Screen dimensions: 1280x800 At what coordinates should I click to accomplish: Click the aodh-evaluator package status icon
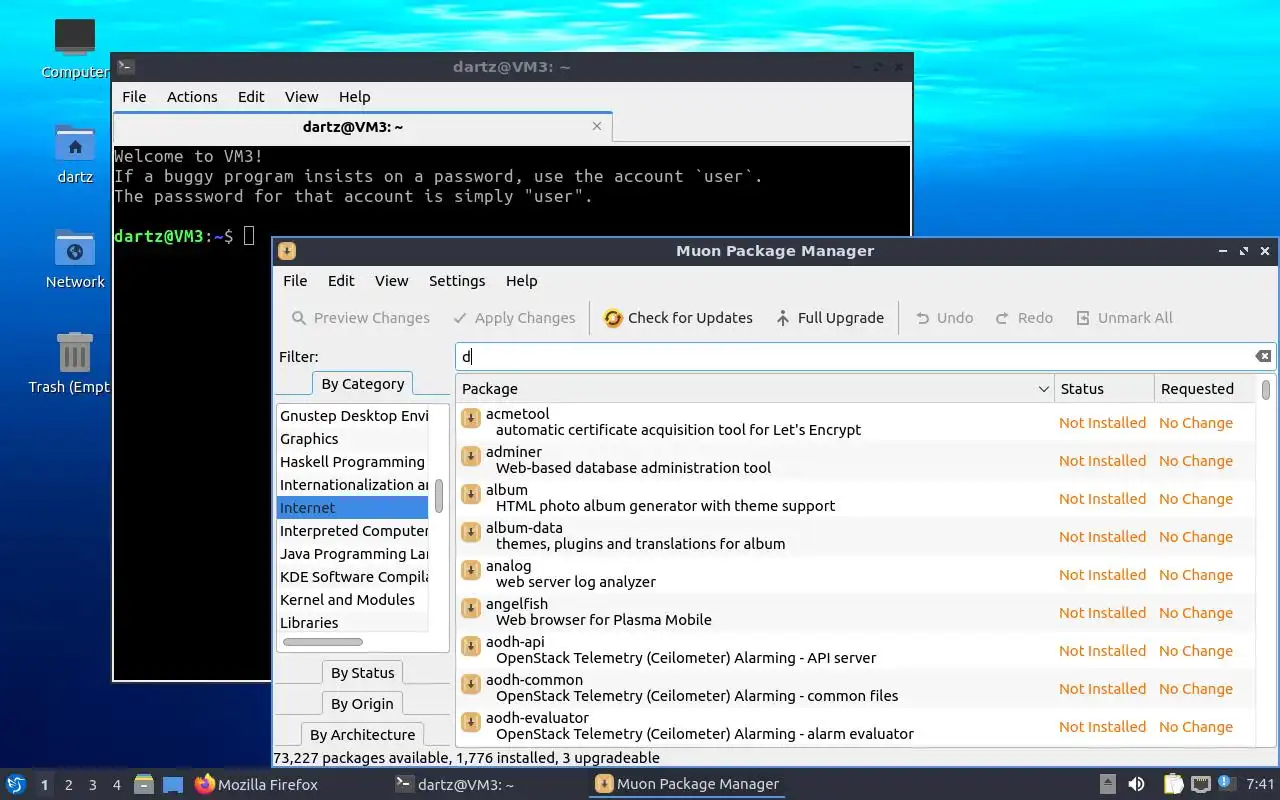[x=471, y=722]
